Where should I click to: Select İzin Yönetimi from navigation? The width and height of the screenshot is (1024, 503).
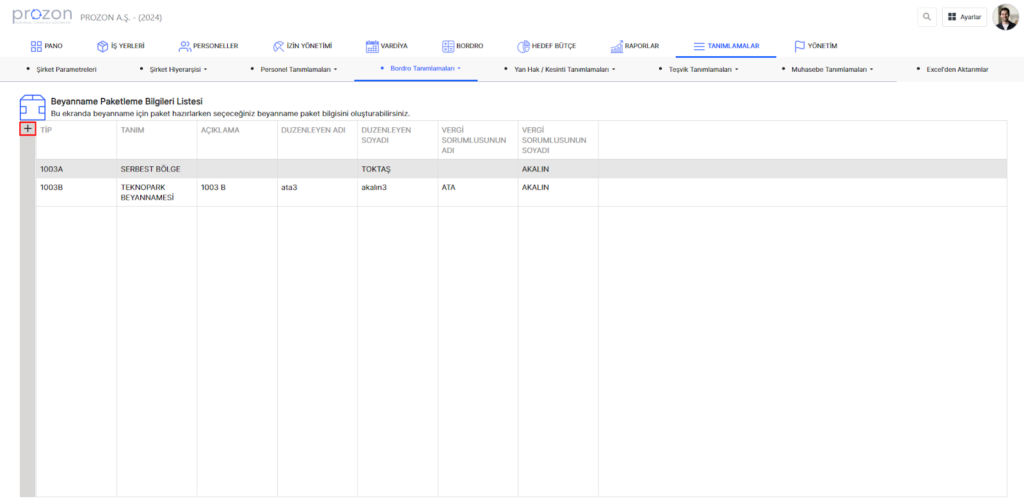(302, 46)
